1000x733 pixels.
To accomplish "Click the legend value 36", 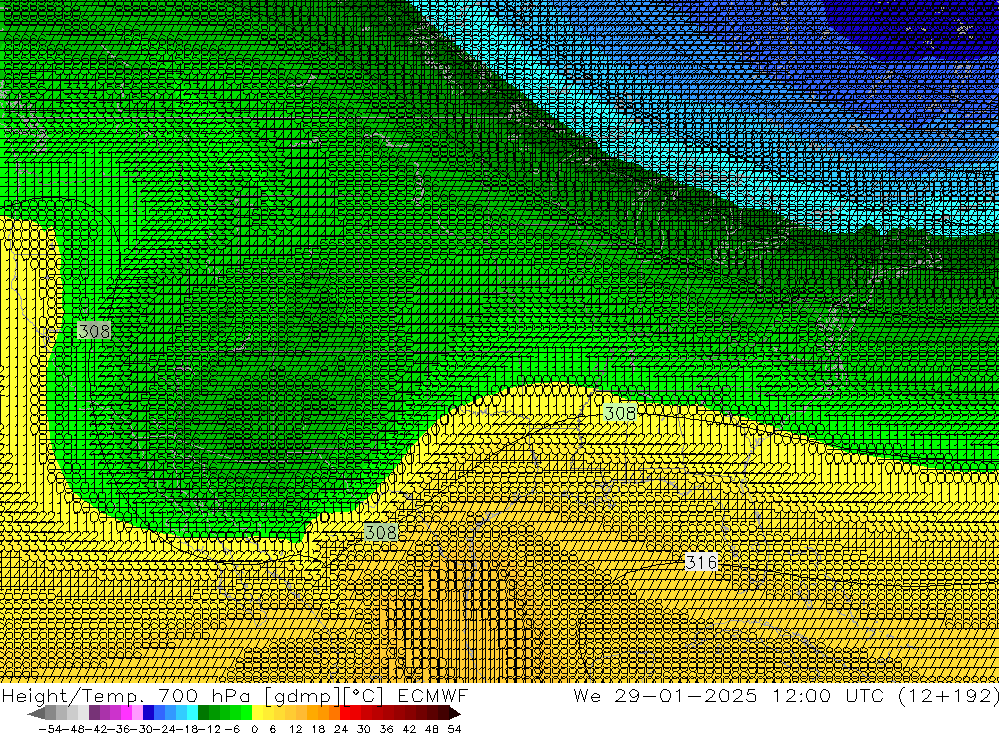I will click(386, 729).
